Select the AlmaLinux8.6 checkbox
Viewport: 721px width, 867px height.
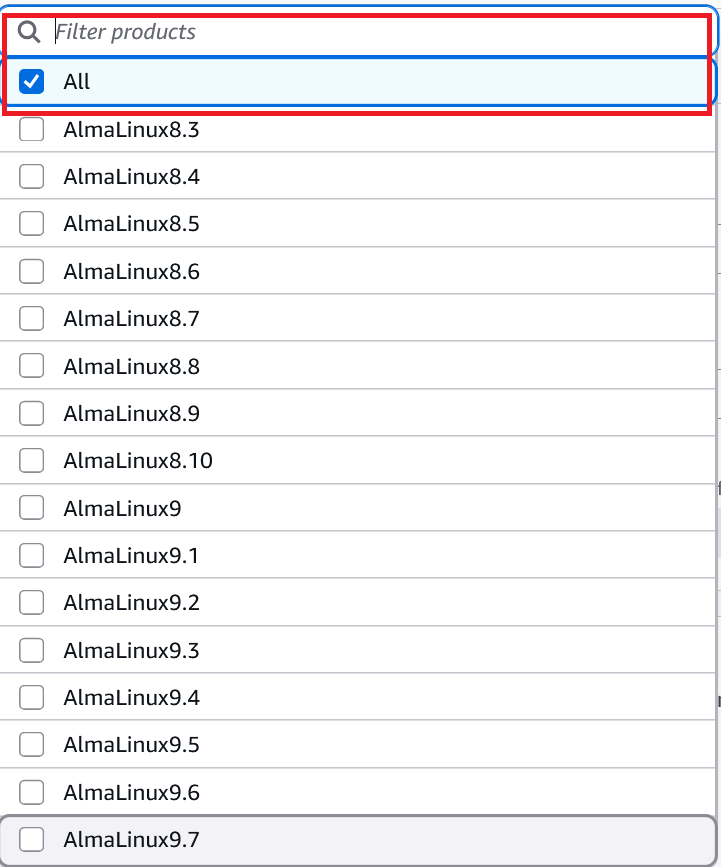pos(32,271)
